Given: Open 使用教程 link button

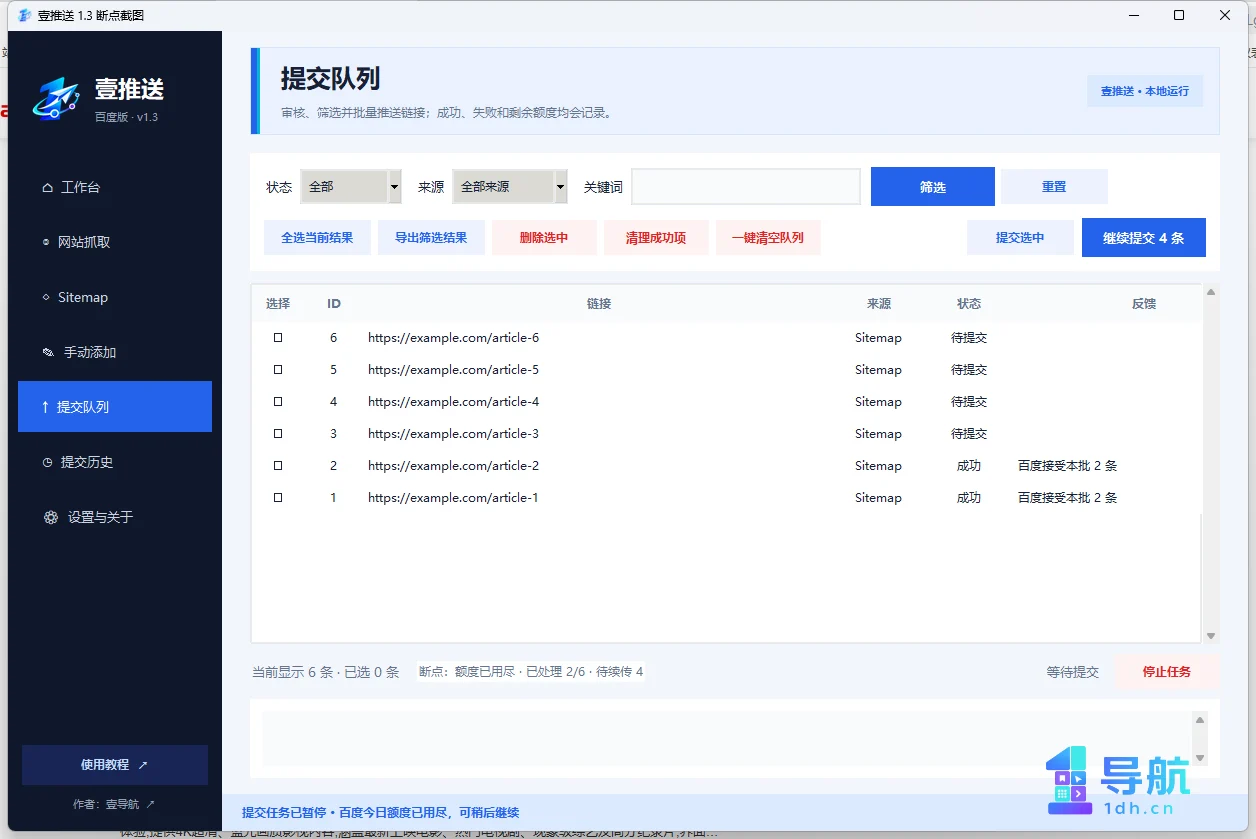Looking at the screenshot, I should point(115,765).
